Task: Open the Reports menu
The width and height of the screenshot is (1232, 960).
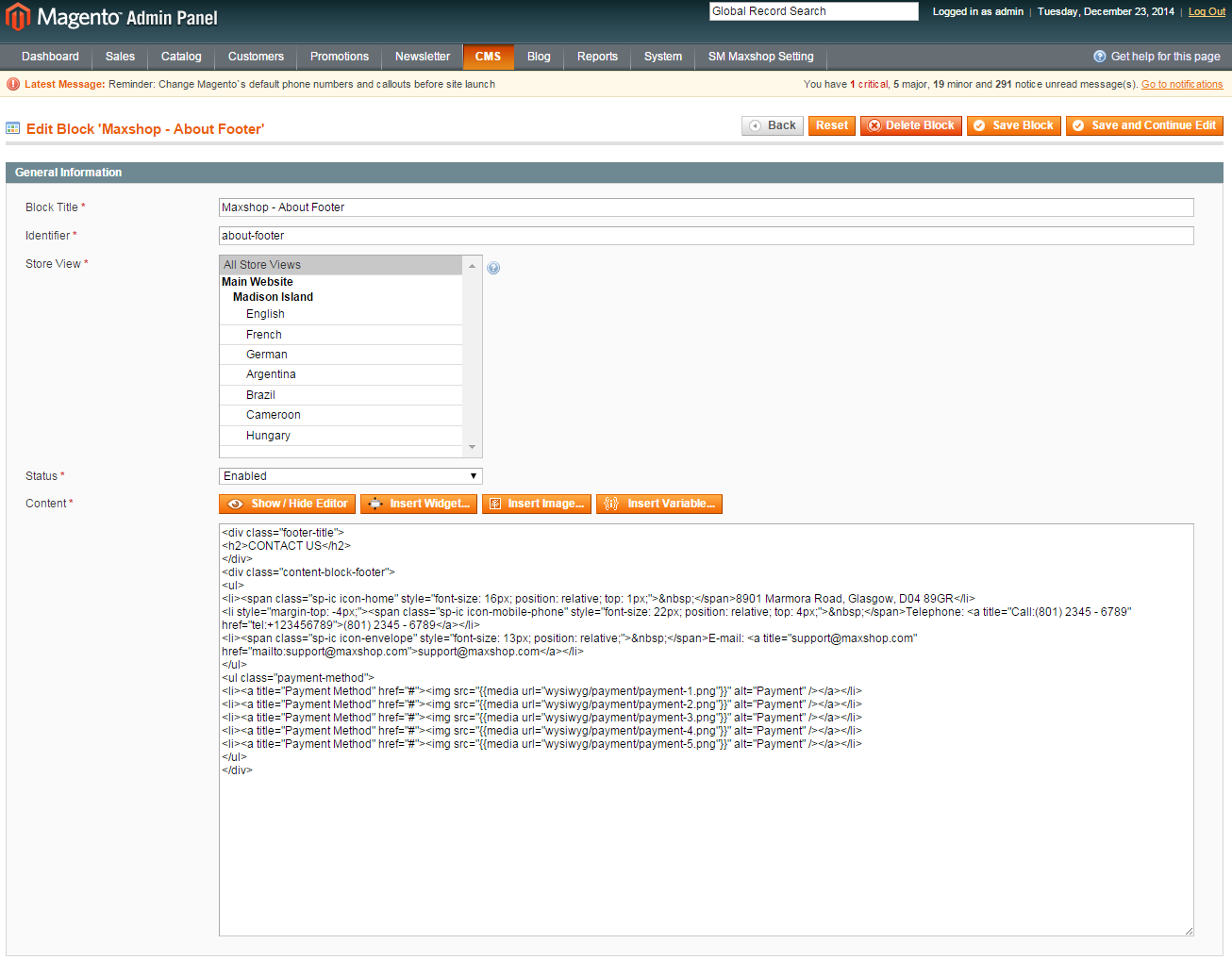Action: tap(597, 57)
